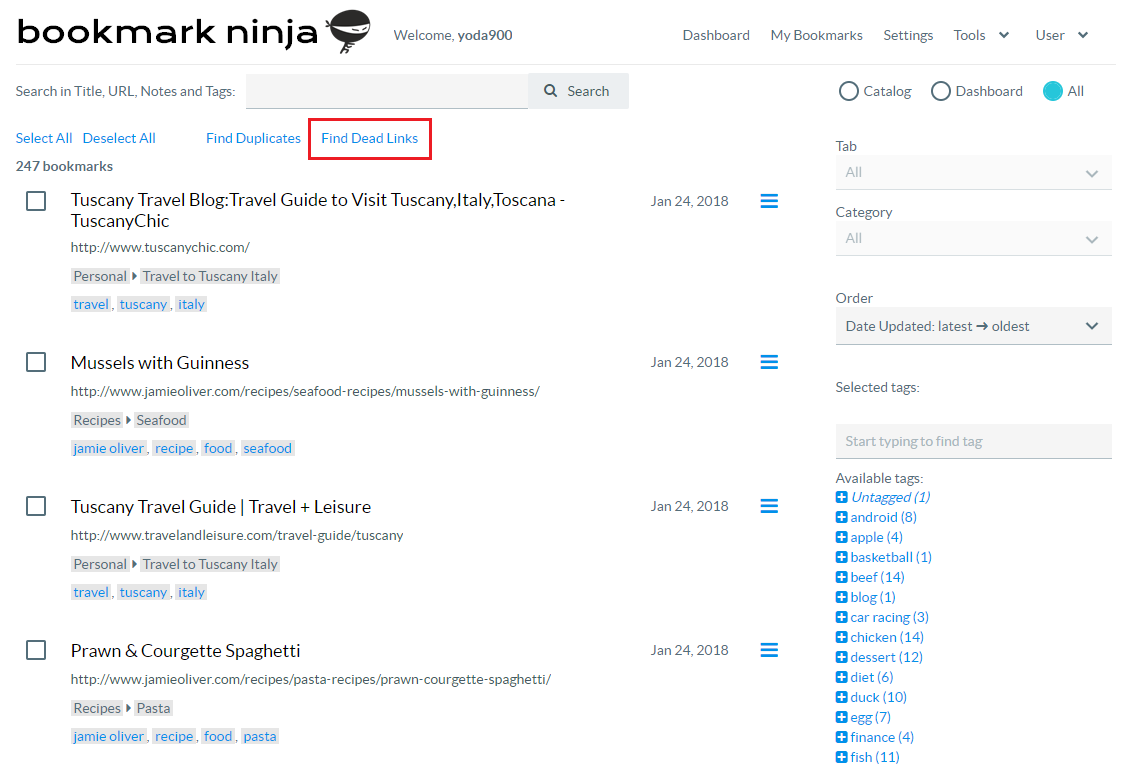The height and width of the screenshot is (769, 1134).
Task: Click the plus icon next to the fish tag
Action: tap(841, 756)
